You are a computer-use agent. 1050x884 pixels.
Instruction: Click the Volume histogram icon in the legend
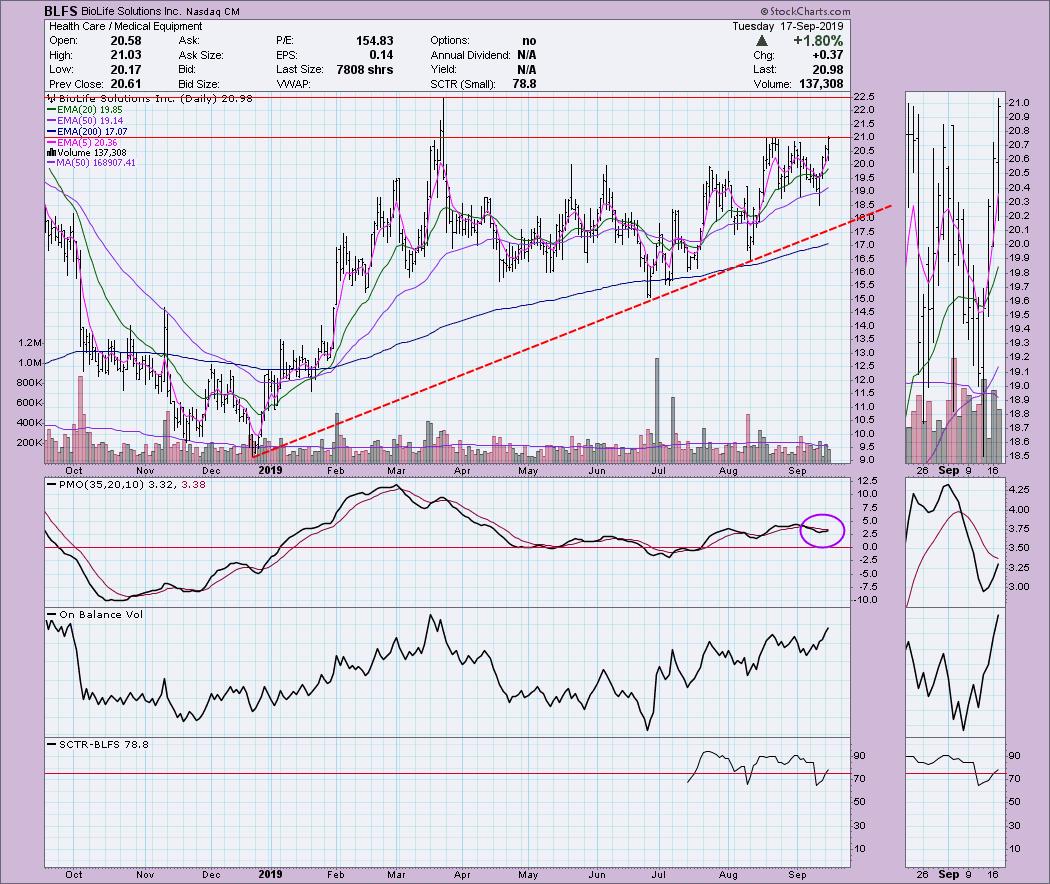coord(50,151)
